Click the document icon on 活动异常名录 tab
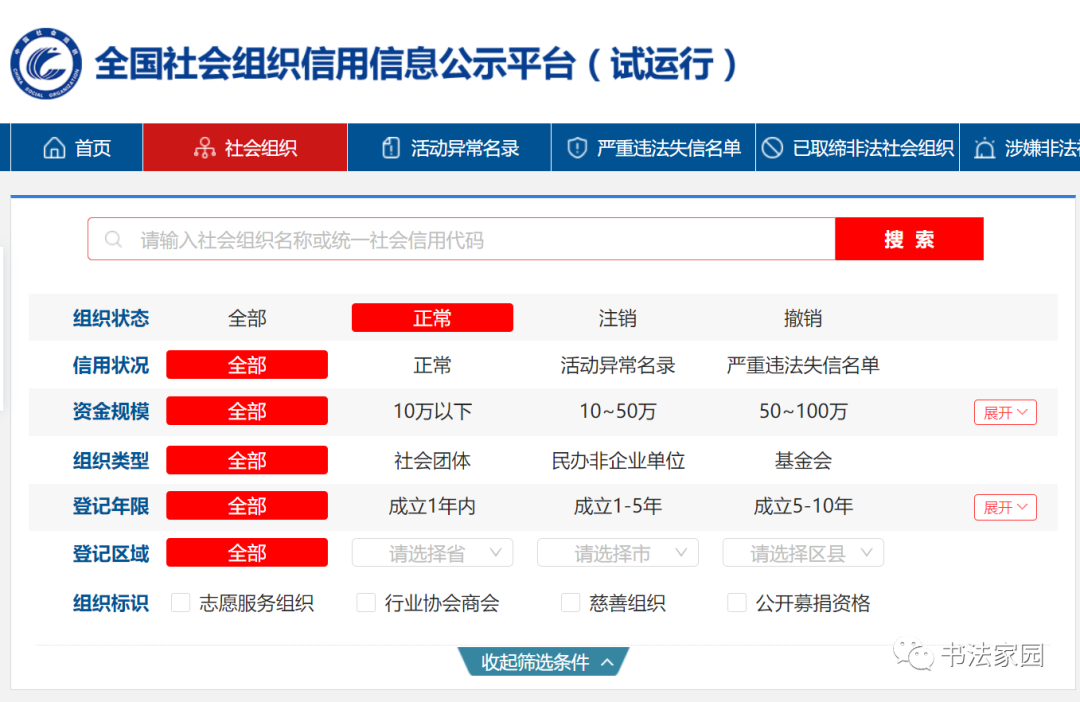 coord(390,147)
